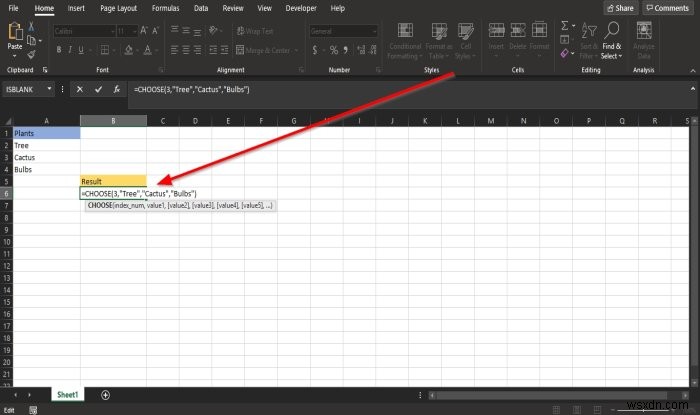Open Format as Table gallery
This screenshot has height=415, width=700.
[x=439, y=41]
